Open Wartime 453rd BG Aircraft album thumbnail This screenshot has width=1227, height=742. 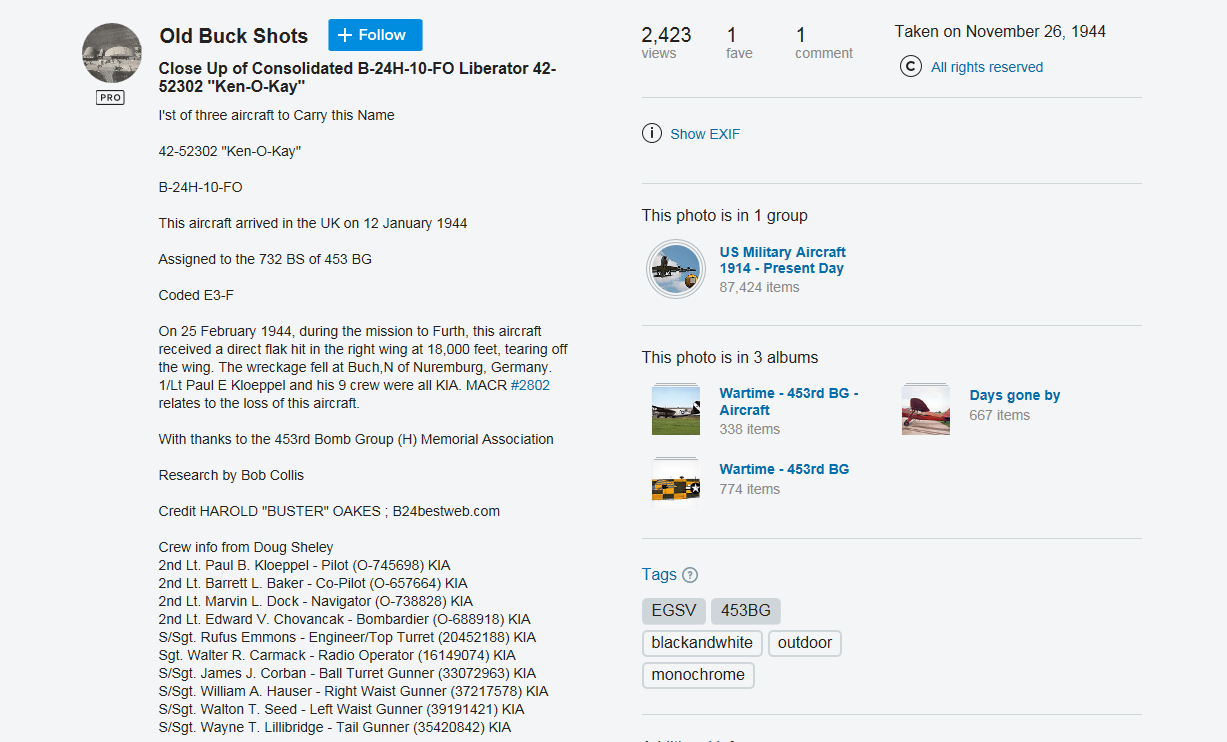point(676,408)
